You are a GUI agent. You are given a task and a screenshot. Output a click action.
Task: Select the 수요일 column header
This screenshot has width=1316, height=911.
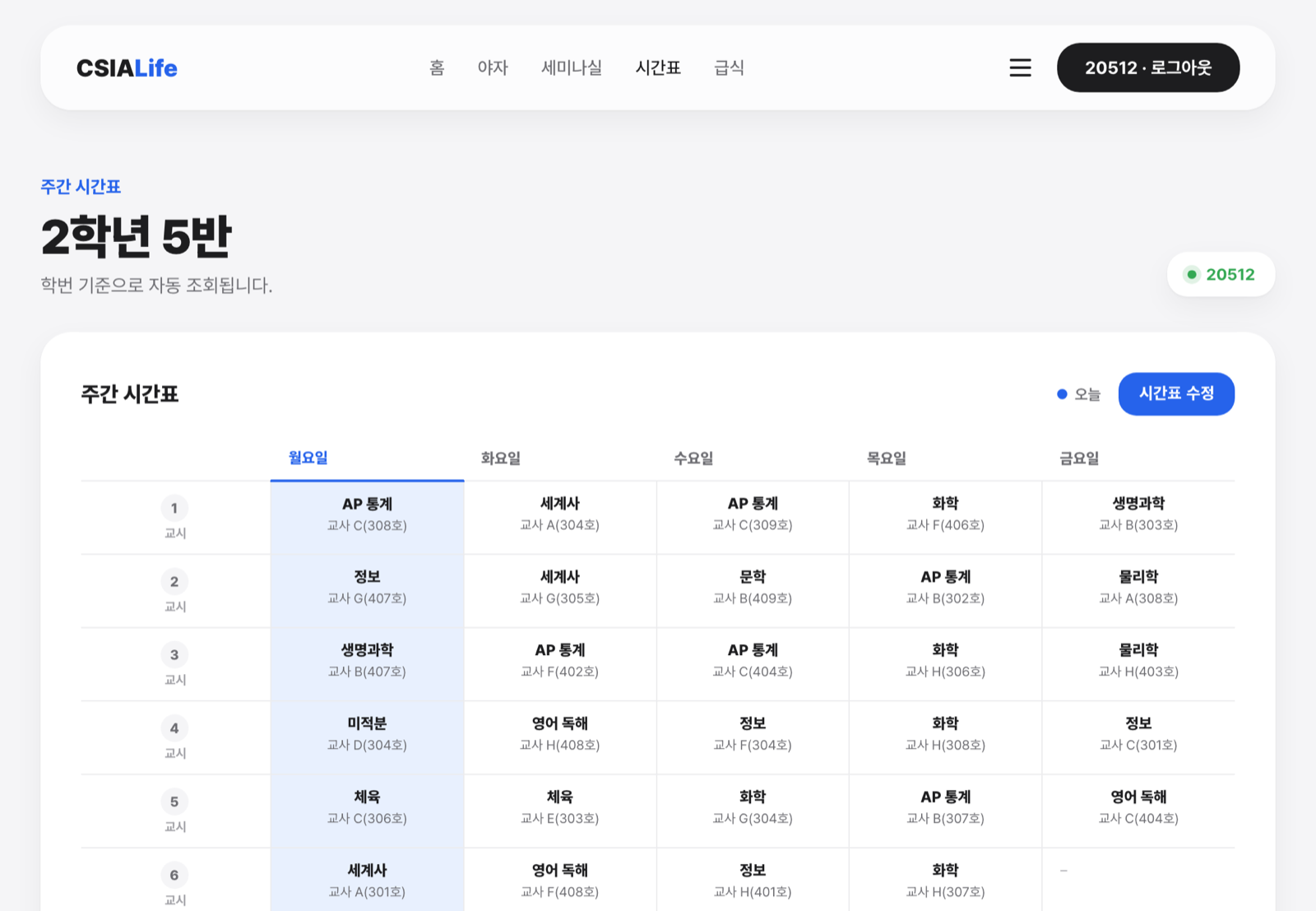[x=693, y=458]
